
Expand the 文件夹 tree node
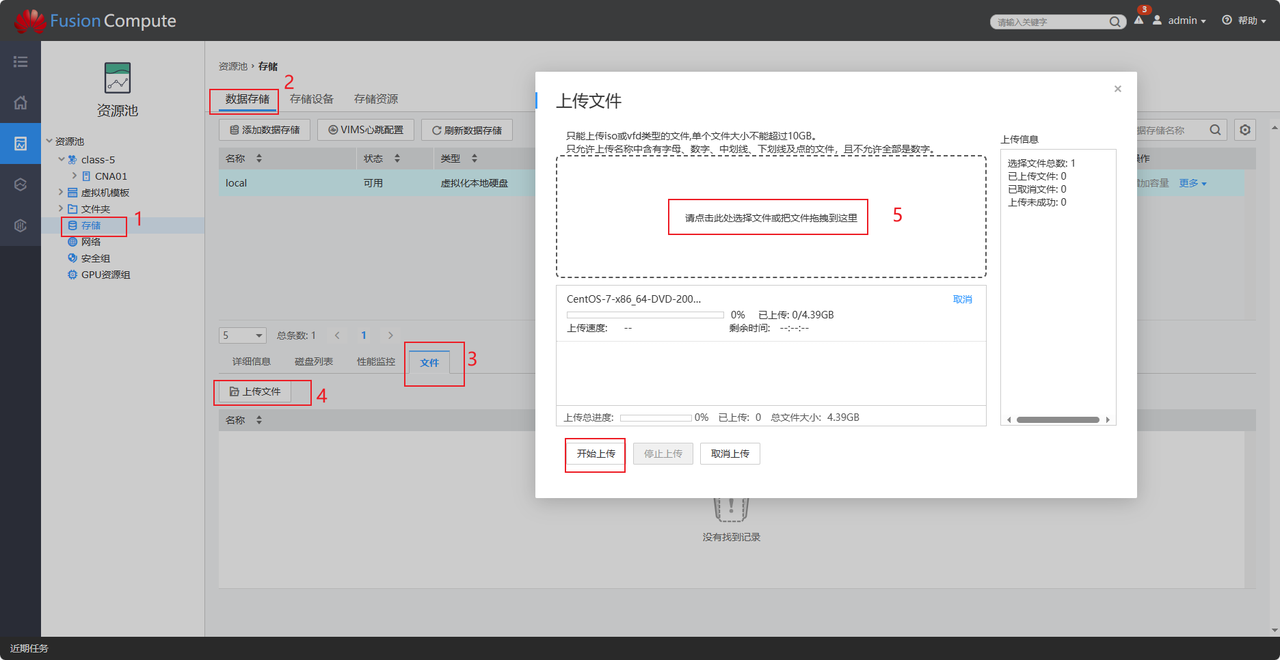click(60, 209)
